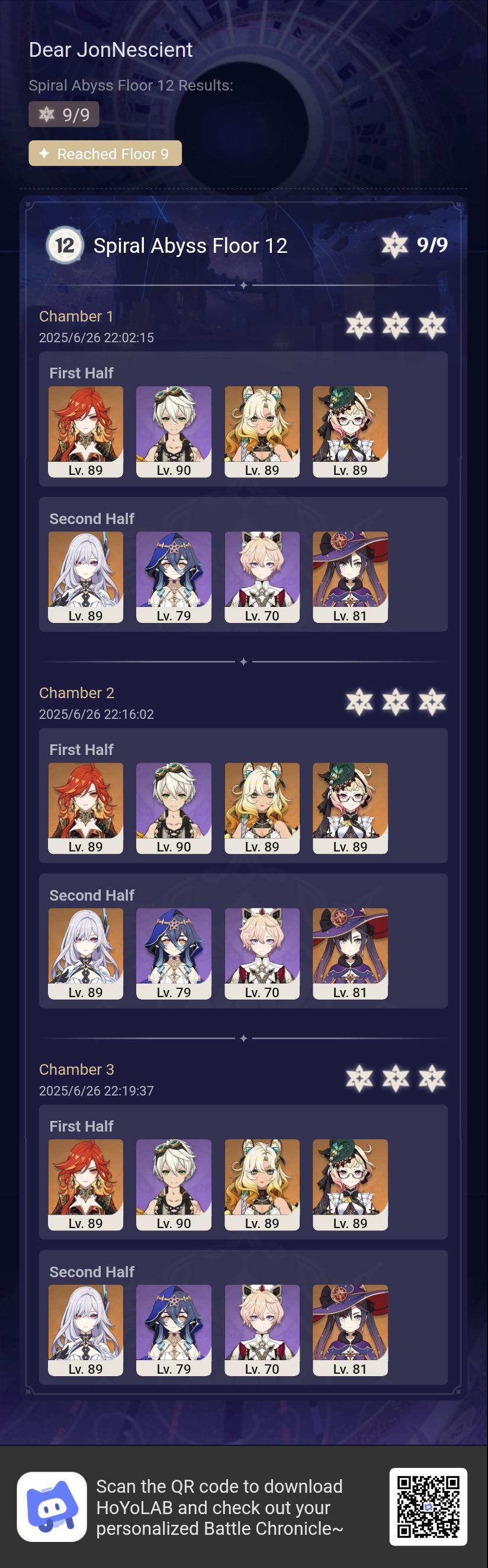Click the small 9/9 star badge under results
This screenshot has width=488, height=1568.
click(64, 114)
